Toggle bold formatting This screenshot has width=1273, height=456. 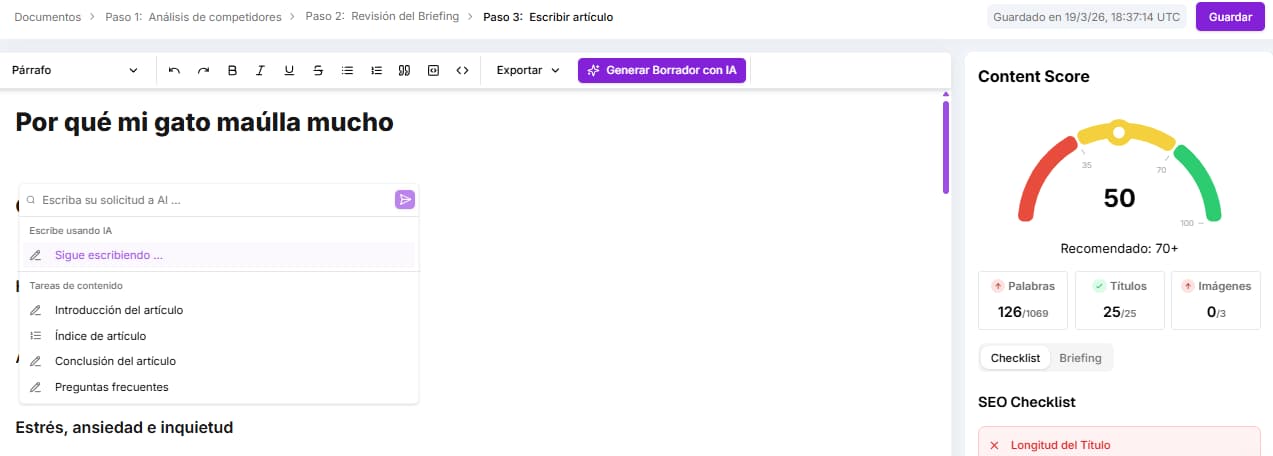tap(232, 71)
